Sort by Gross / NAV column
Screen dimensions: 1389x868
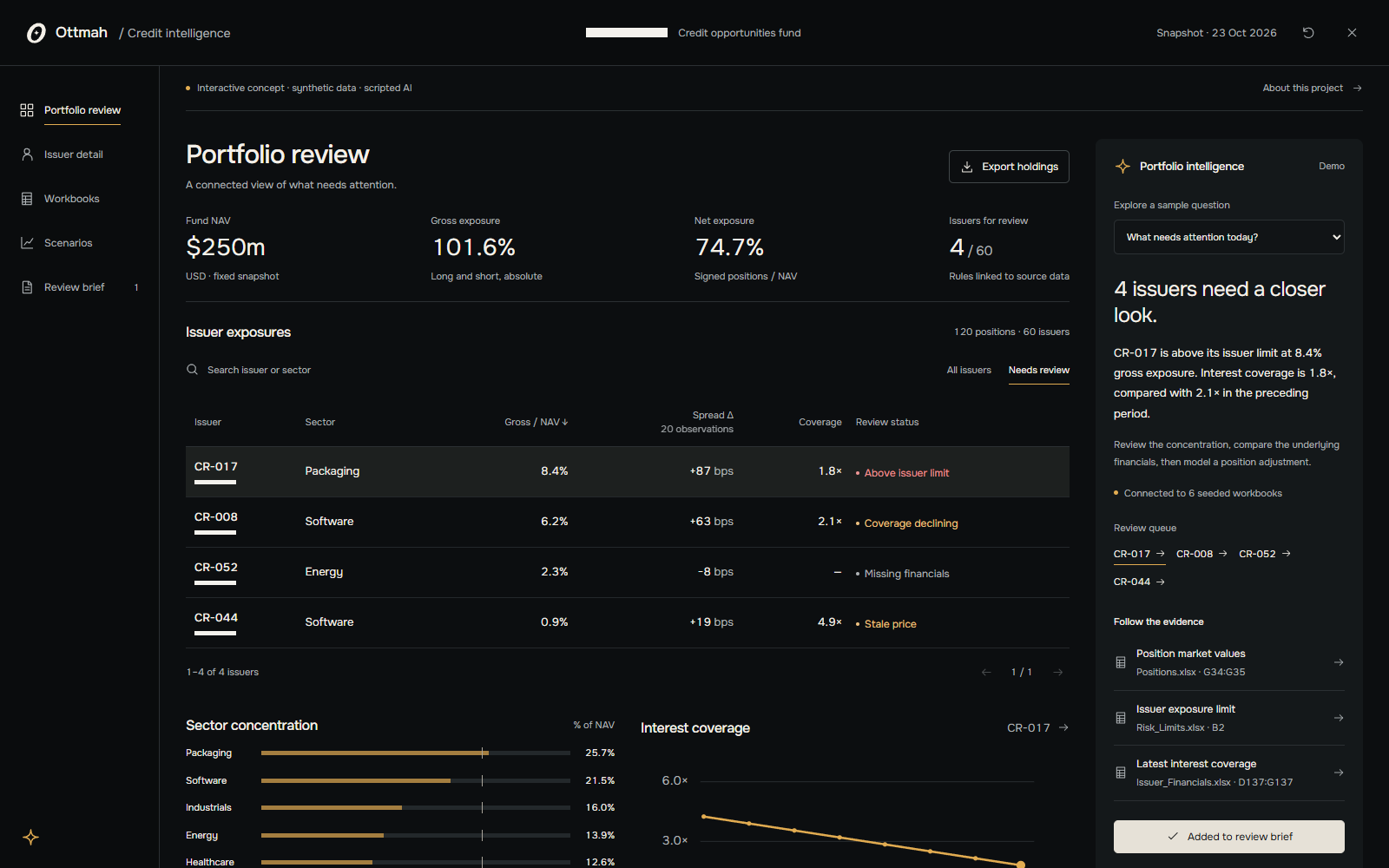click(536, 422)
